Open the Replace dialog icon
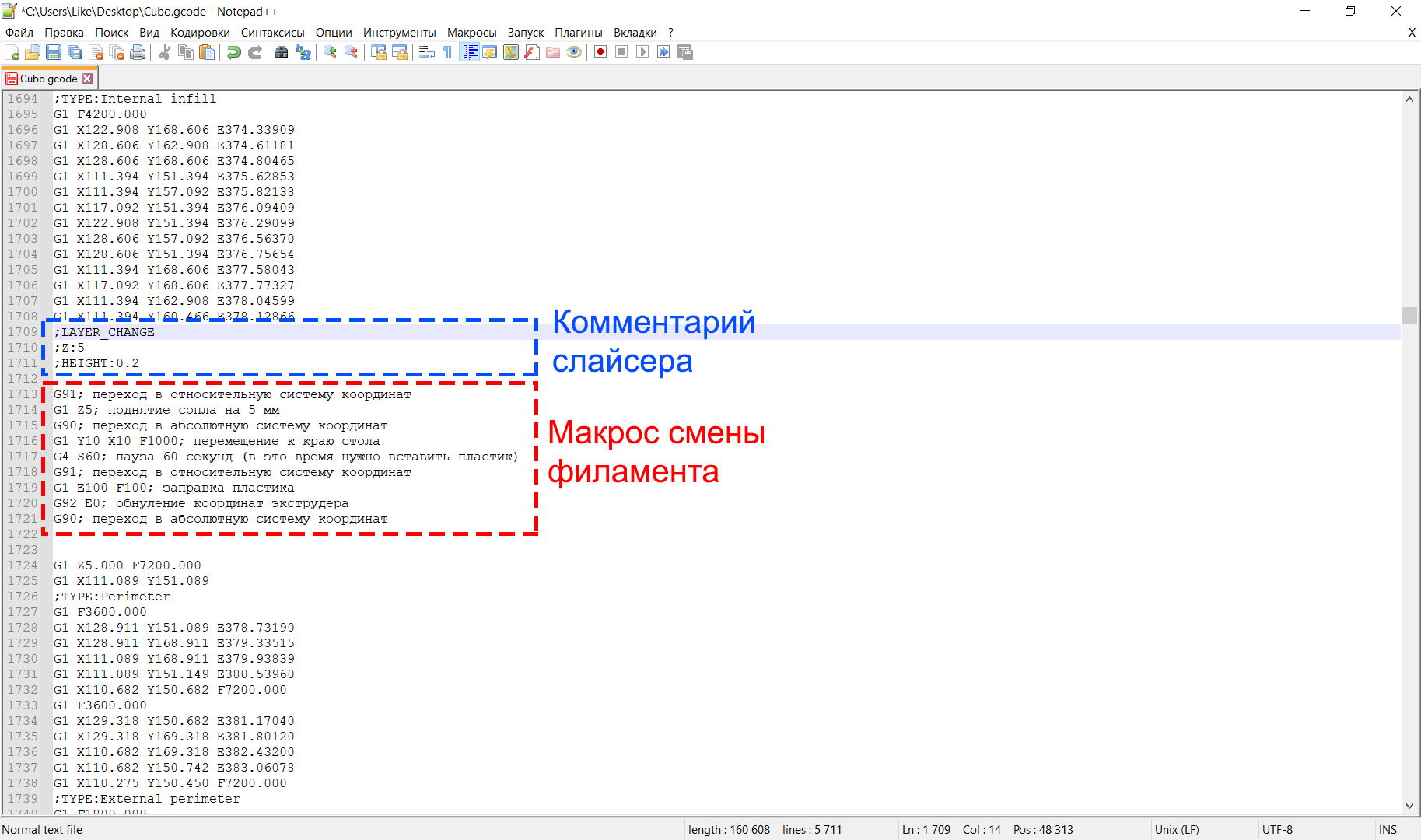This screenshot has height=840, width=1421. [x=303, y=52]
